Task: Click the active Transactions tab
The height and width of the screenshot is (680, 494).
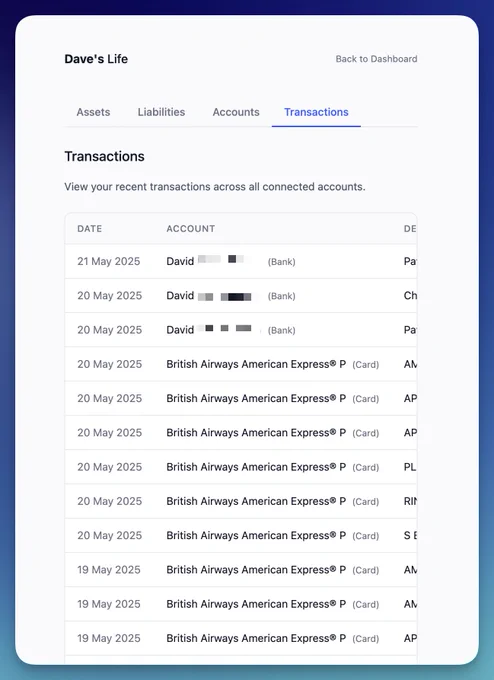Action: (x=316, y=112)
